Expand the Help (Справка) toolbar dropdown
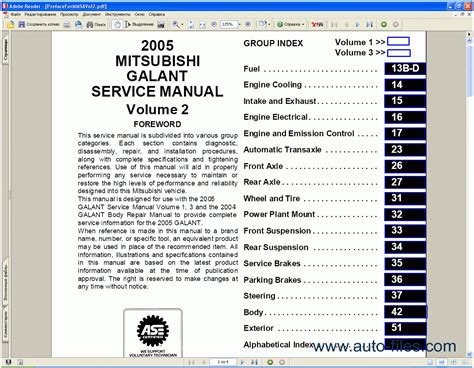The height and width of the screenshot is (368, 474). coord(303,24)
